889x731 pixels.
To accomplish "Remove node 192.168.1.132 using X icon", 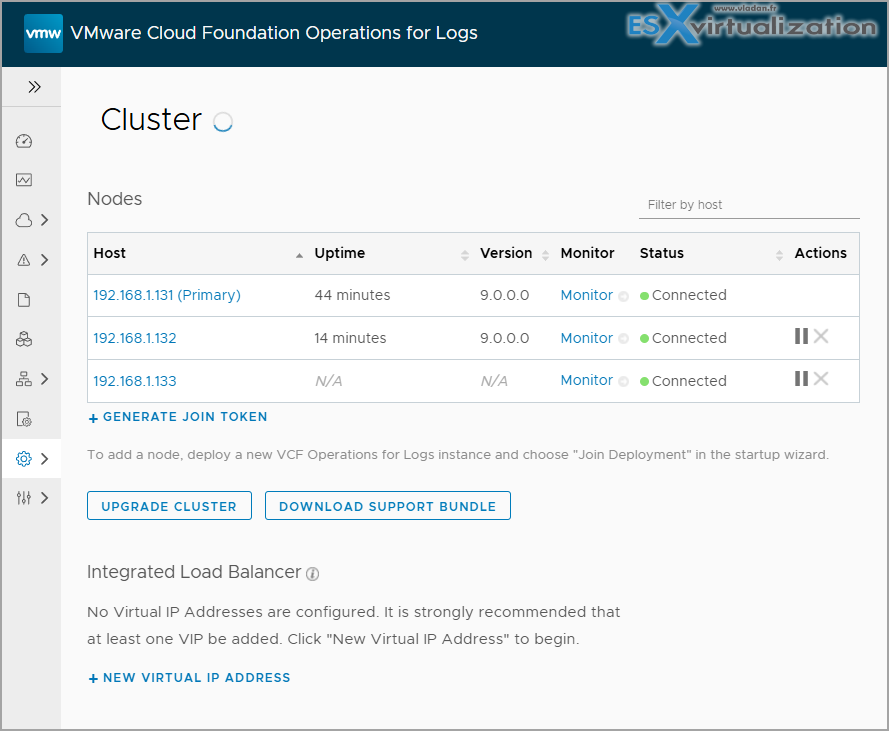I will [821, 337].
